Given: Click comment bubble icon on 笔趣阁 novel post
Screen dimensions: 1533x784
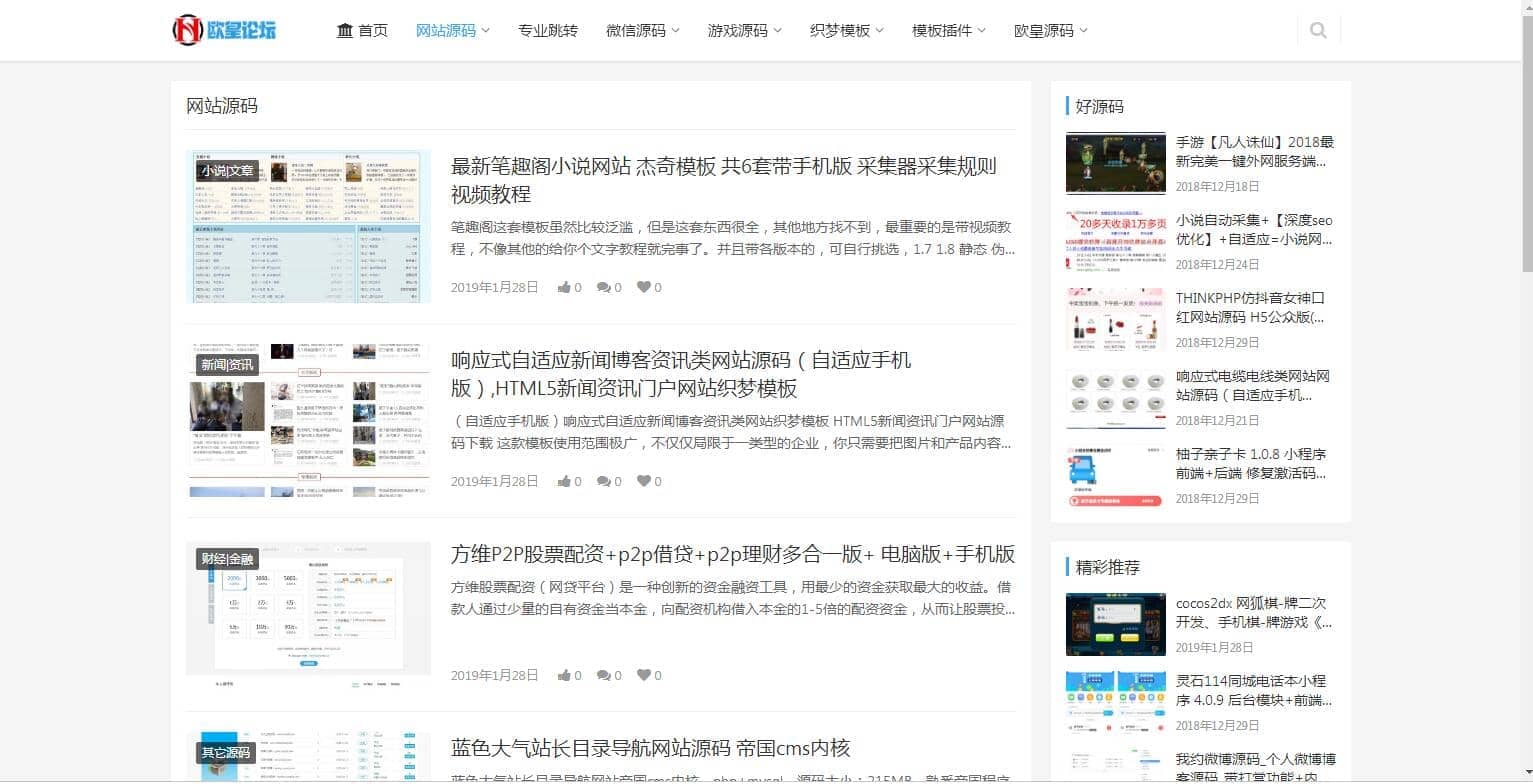Looking at the screenshot, I should tap(604, 288).
